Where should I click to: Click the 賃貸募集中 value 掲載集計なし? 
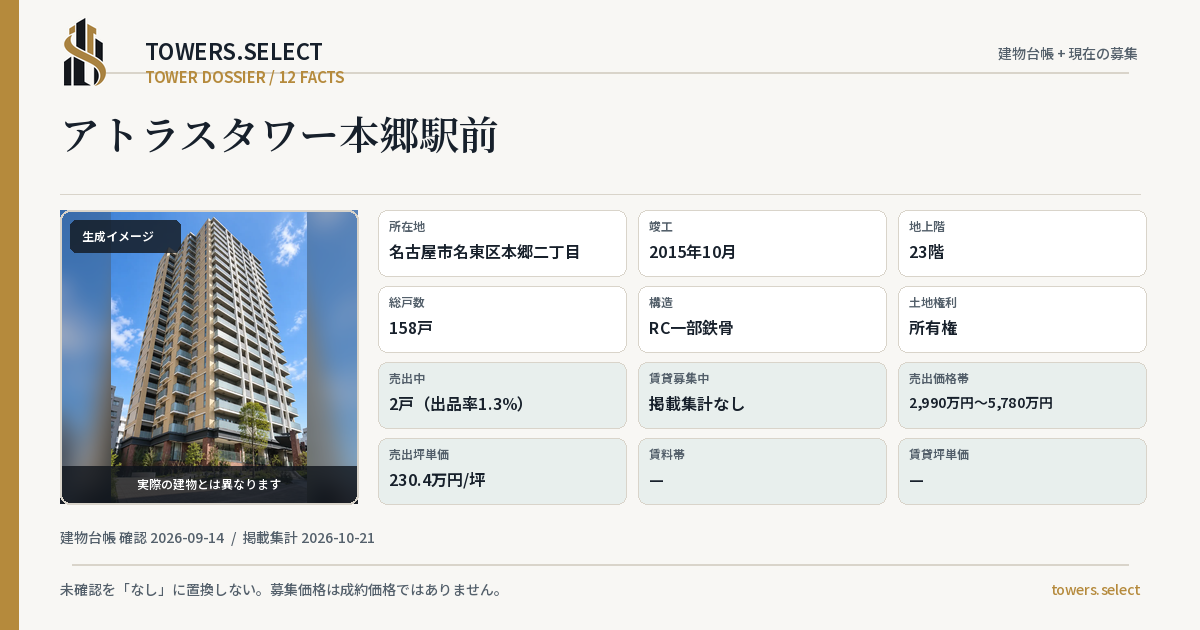point(697,404)
